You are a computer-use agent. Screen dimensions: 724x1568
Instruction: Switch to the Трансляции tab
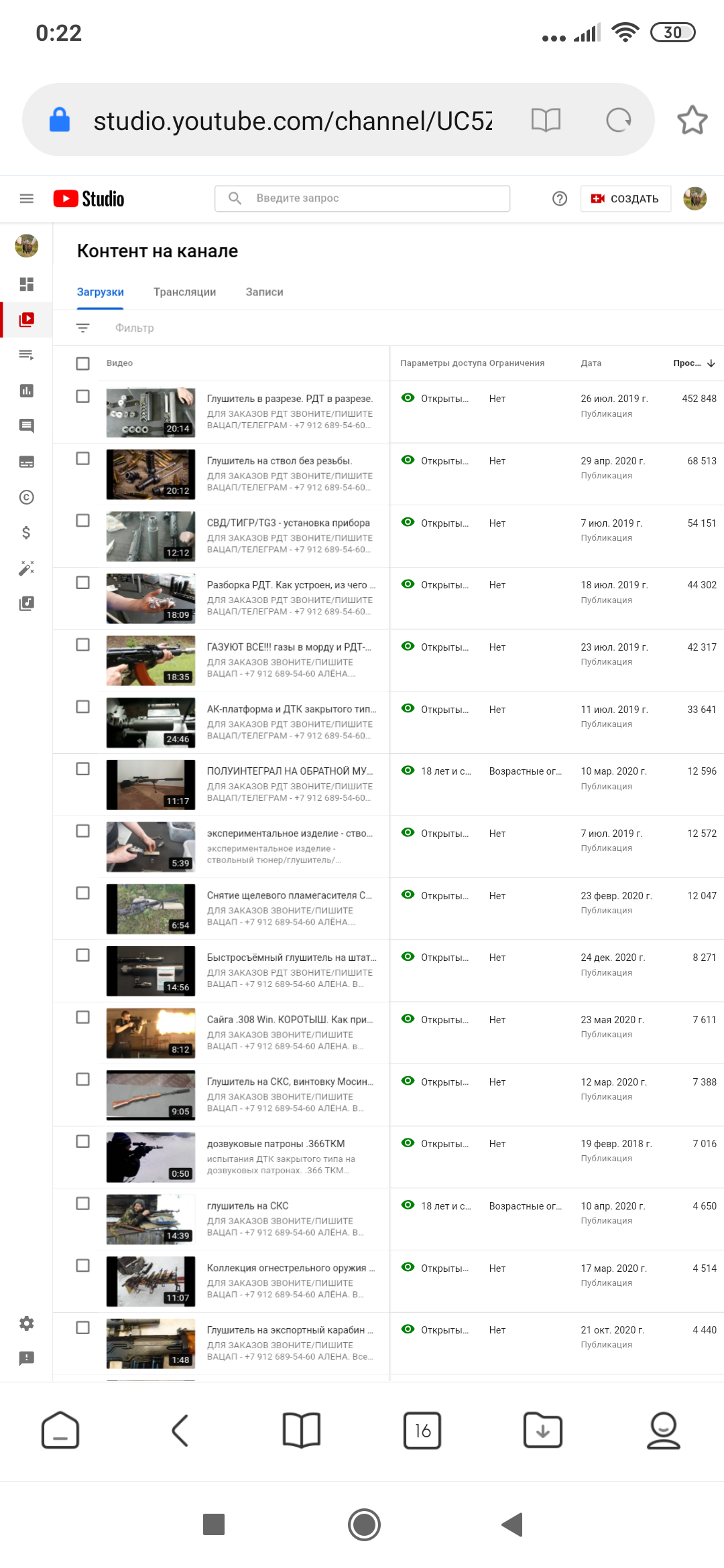[x=184, y=292]
